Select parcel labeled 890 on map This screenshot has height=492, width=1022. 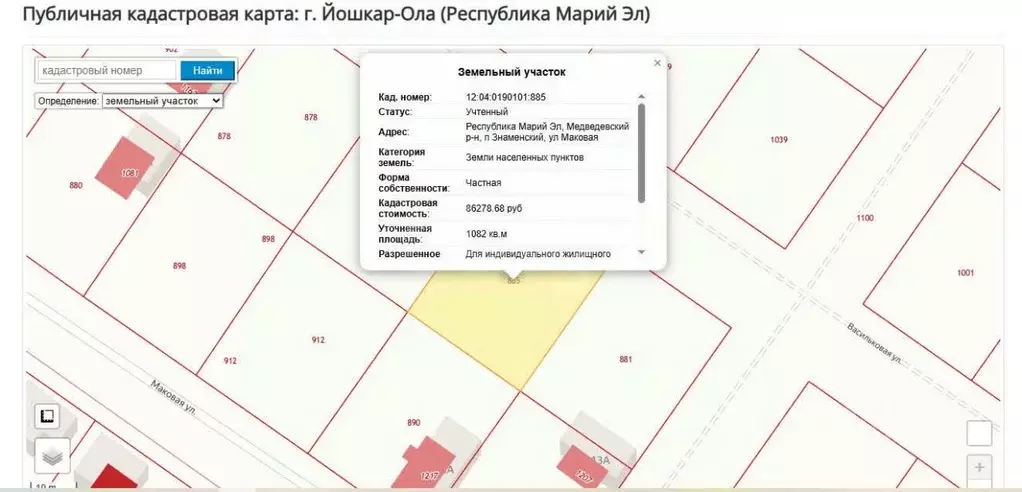[x=414, y=423]
